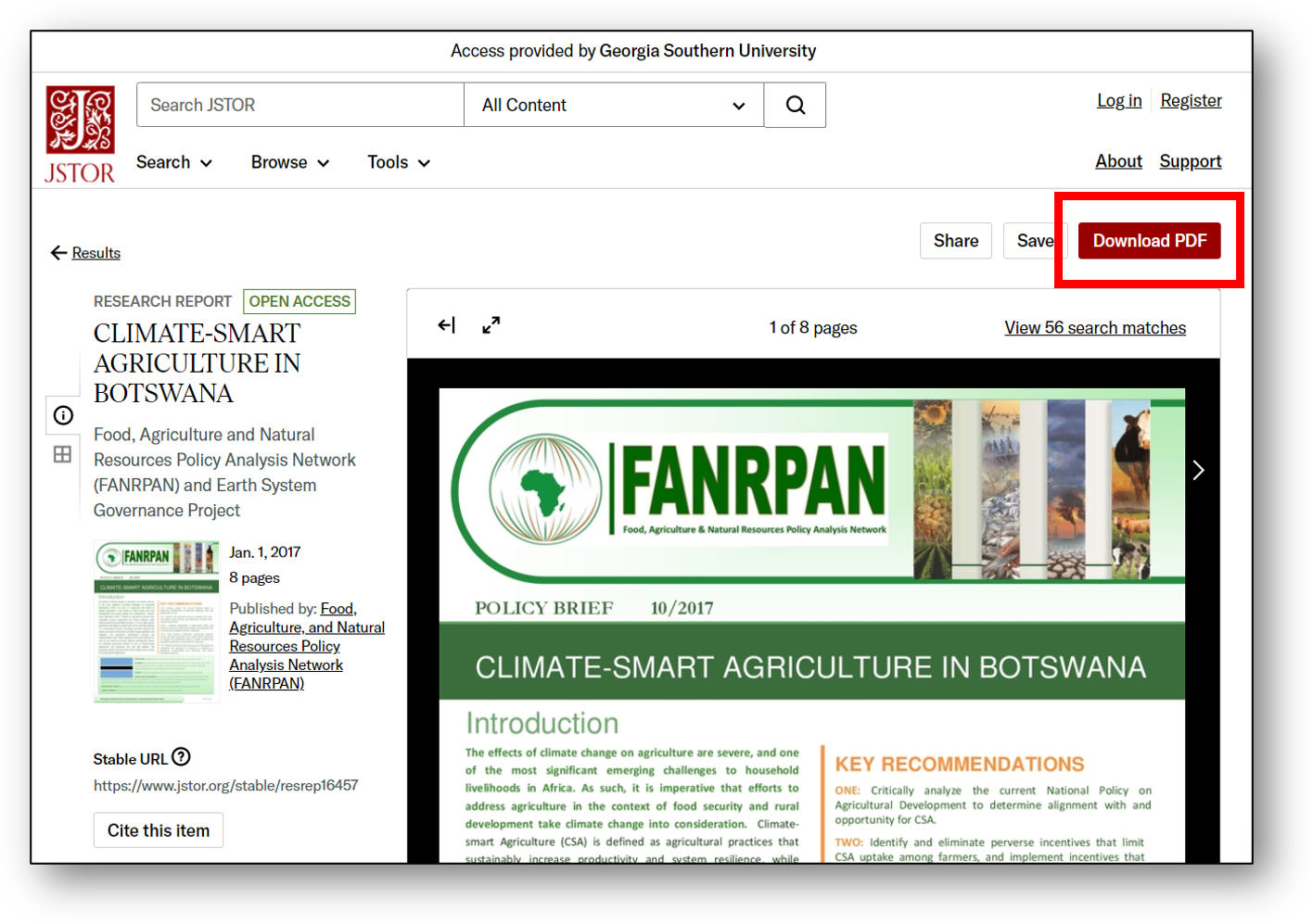The width and height of the screenshot is (1313, 924).
Task: Click 'Access provided by Georgia Southern University' text
Action: 633,51
